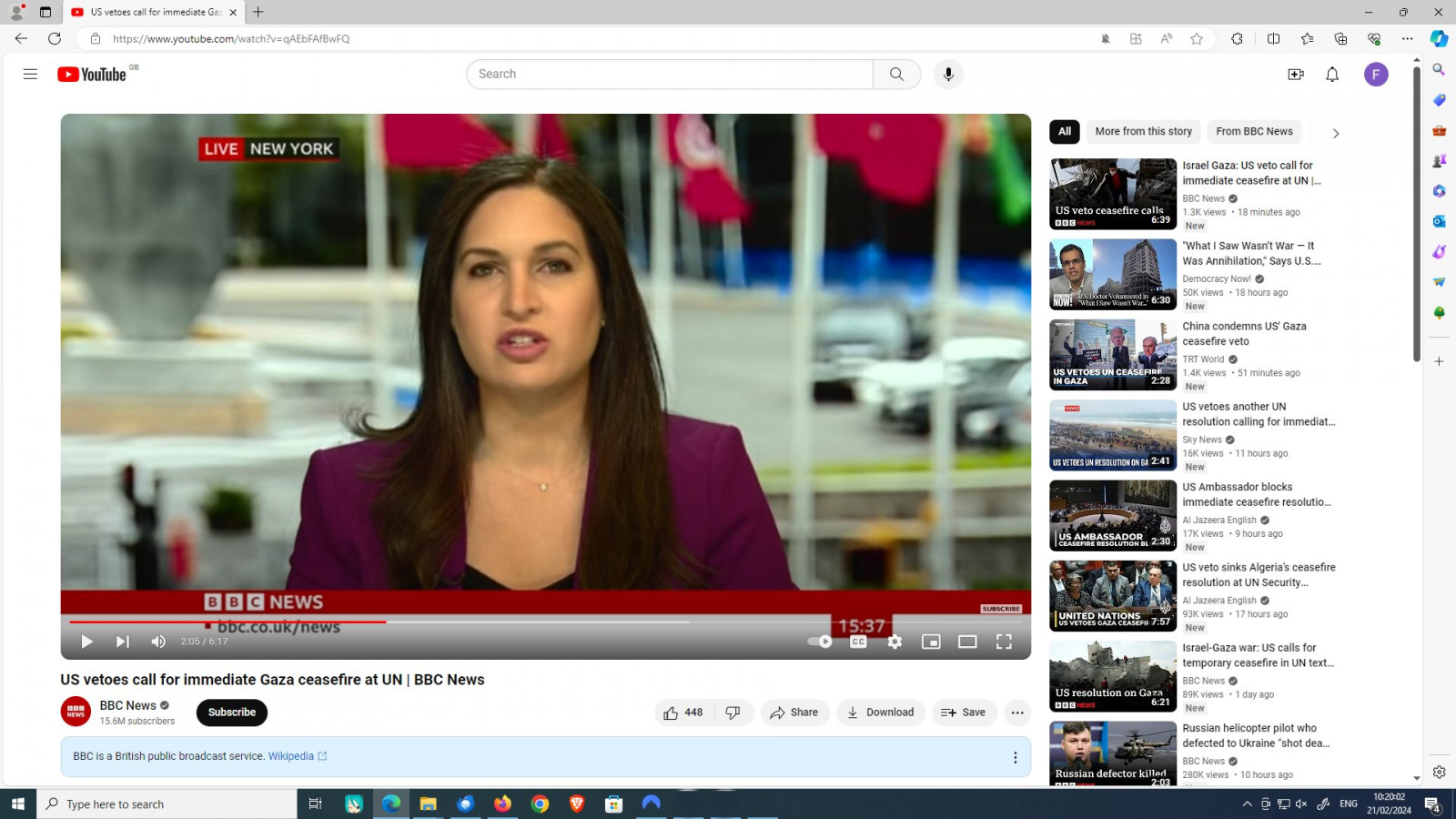This screenshot has width=1456, height=819.
Task: Open Edge Settings and more menu
Action: coord(1407,39)
